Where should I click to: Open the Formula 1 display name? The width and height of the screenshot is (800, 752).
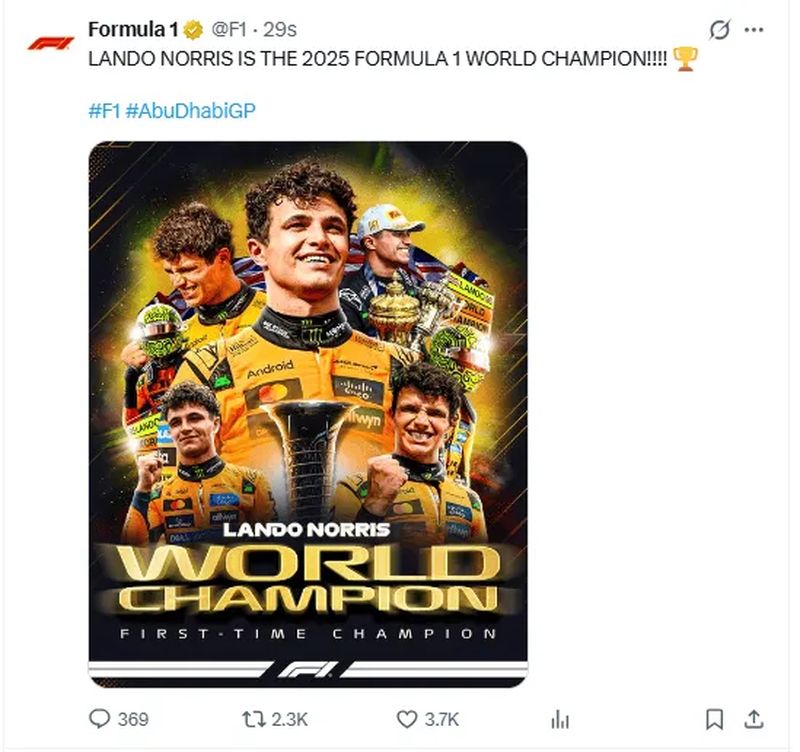click(132, 30)
